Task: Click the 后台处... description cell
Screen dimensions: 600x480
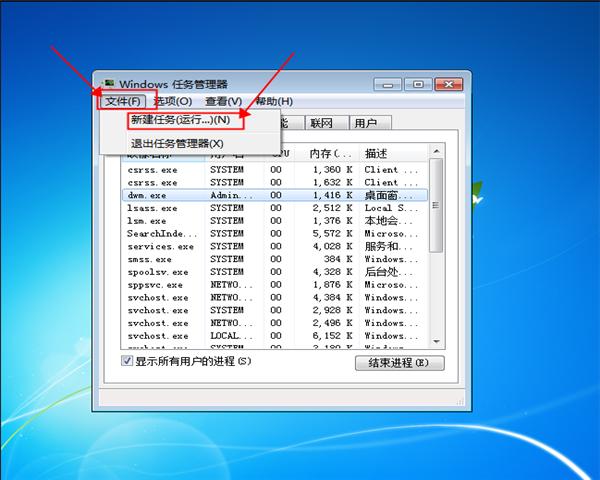Action: click(x=388, y=272)
